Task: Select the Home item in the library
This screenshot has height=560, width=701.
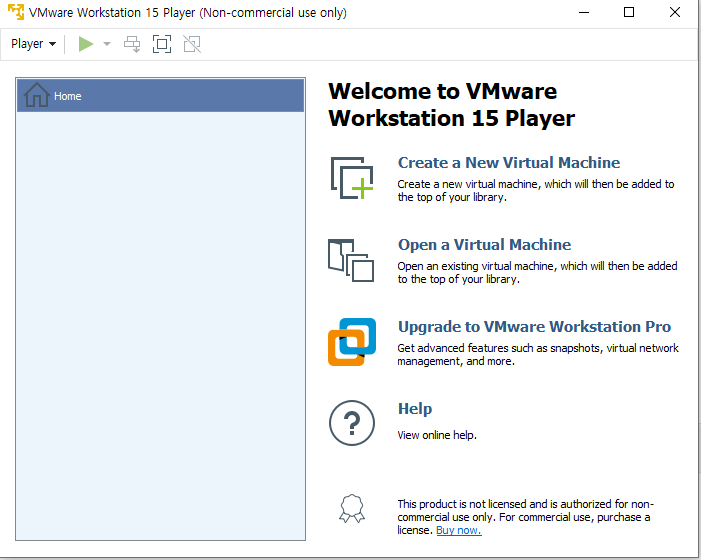Action: point(160,96)
